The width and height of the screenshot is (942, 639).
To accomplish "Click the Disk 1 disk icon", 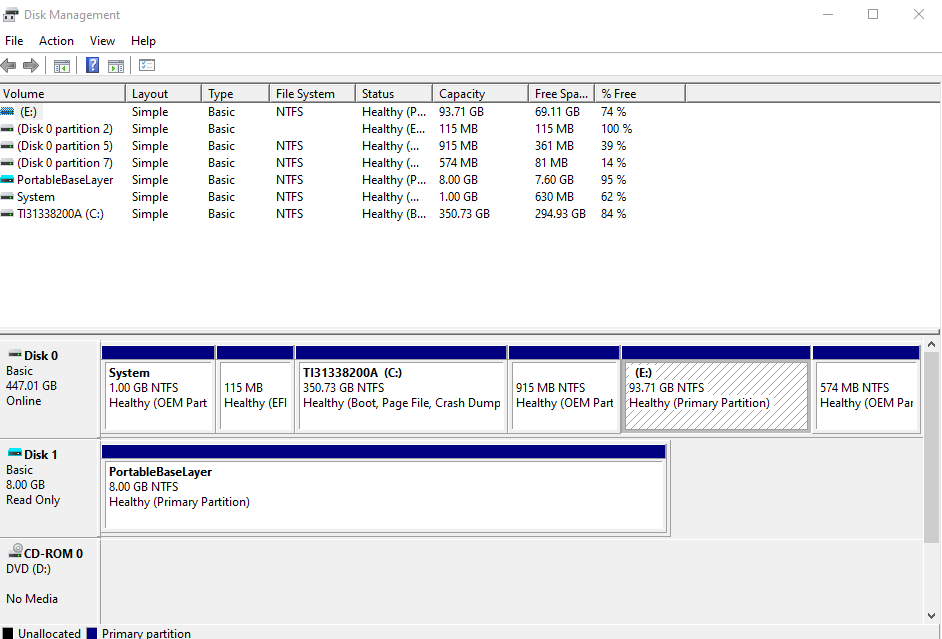I will (x=14, y=454).
